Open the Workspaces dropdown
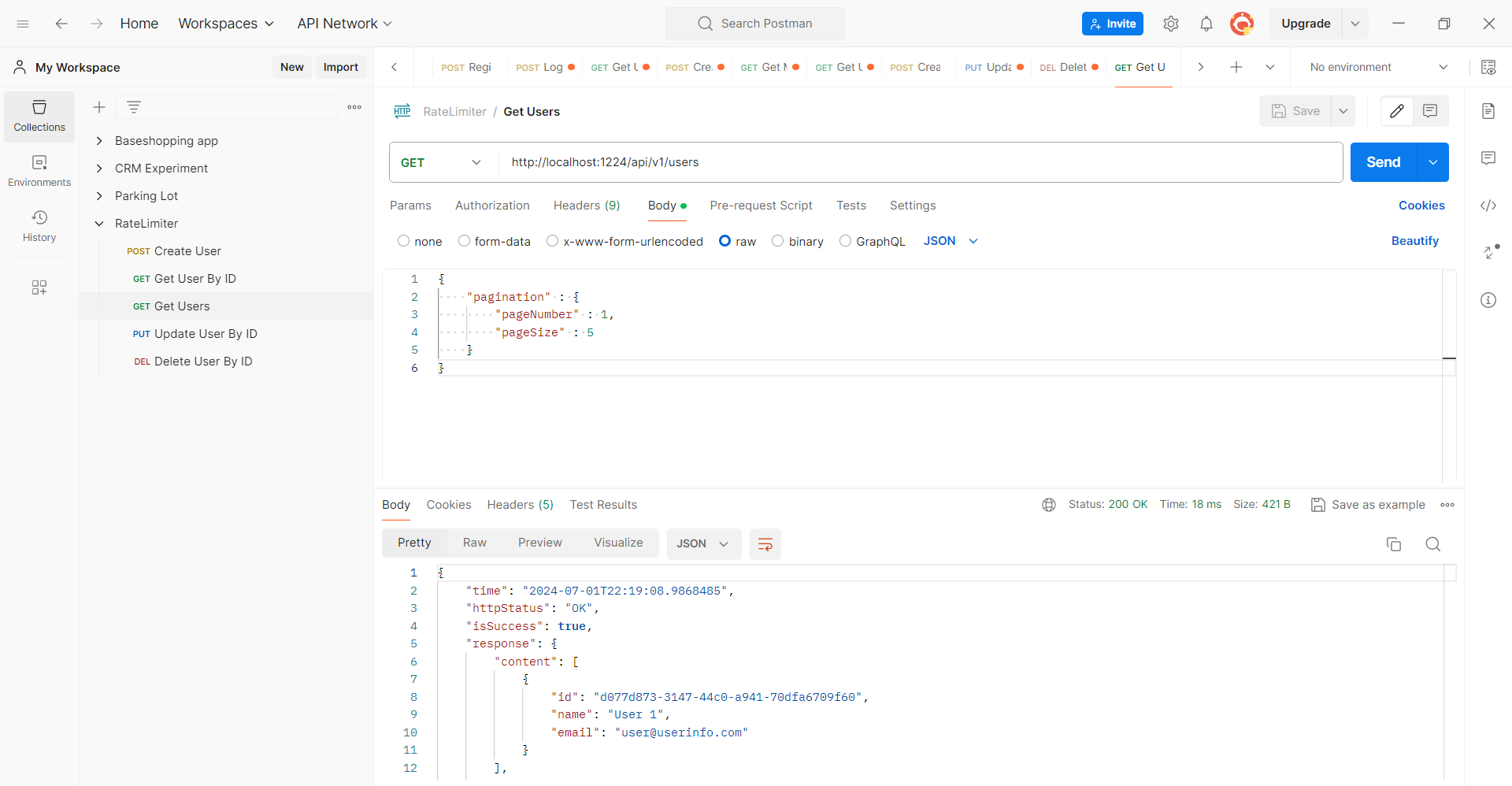 [x=226, y=24]
